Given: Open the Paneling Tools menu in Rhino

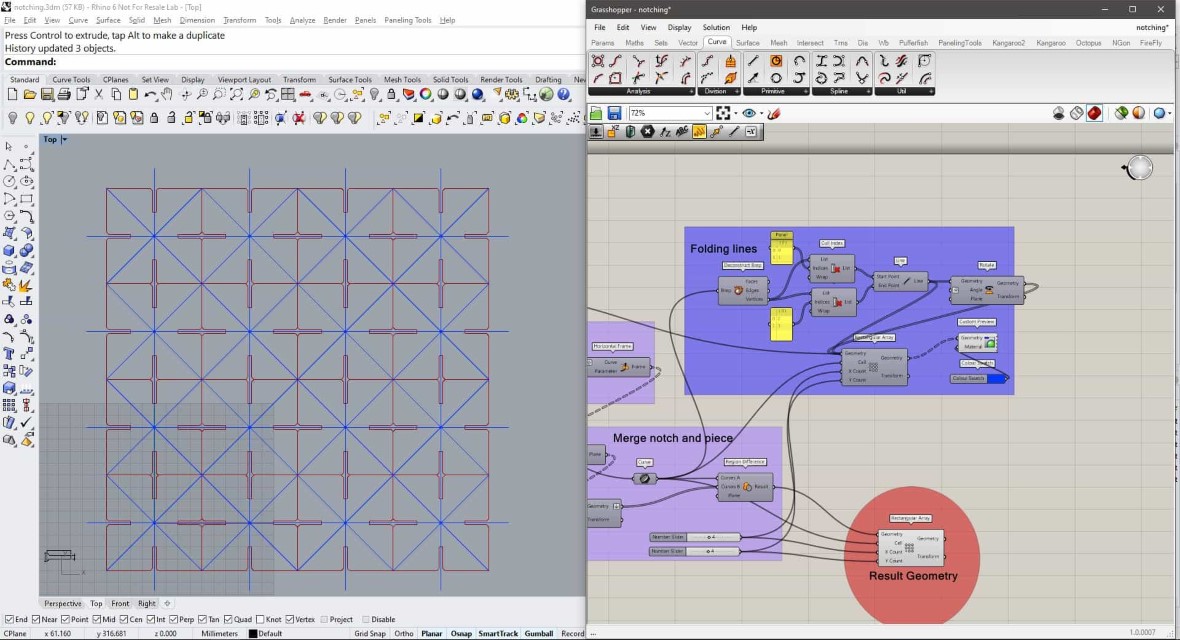Looking at the screenshot, I should (407, 20).
